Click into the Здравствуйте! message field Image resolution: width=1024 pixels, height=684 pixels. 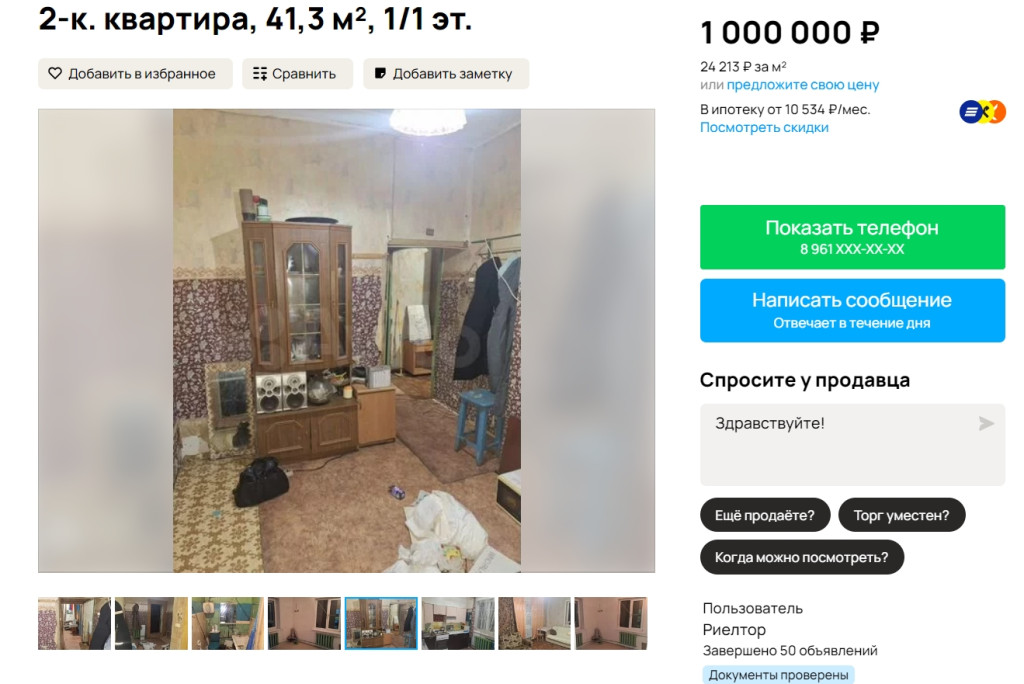[852, 445]
